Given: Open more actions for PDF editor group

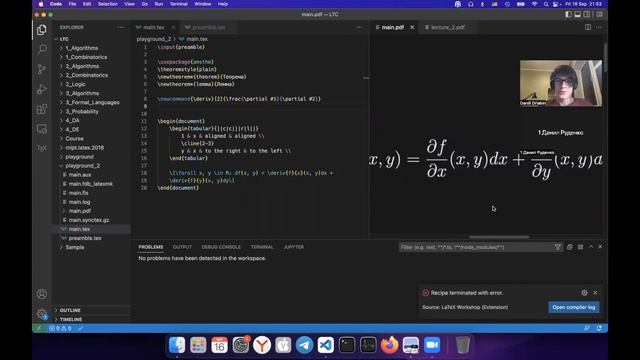Looking at the screenshot, I should click(599, 27).
